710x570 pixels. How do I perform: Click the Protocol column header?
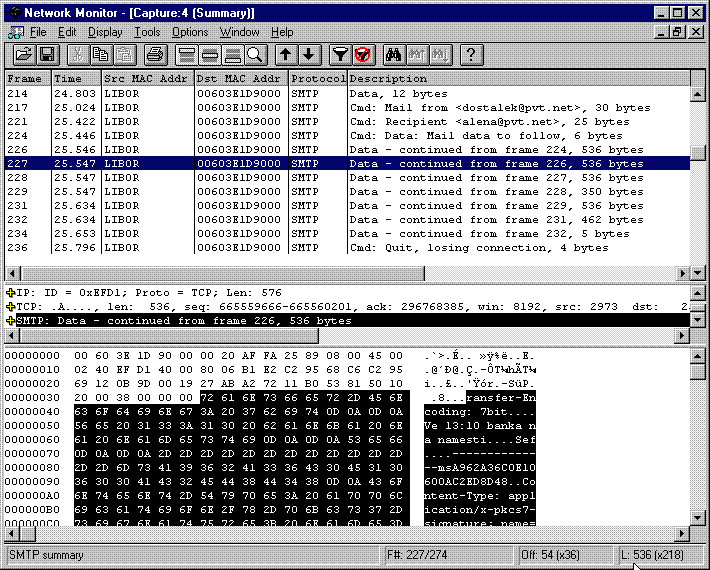pos(318,79)
